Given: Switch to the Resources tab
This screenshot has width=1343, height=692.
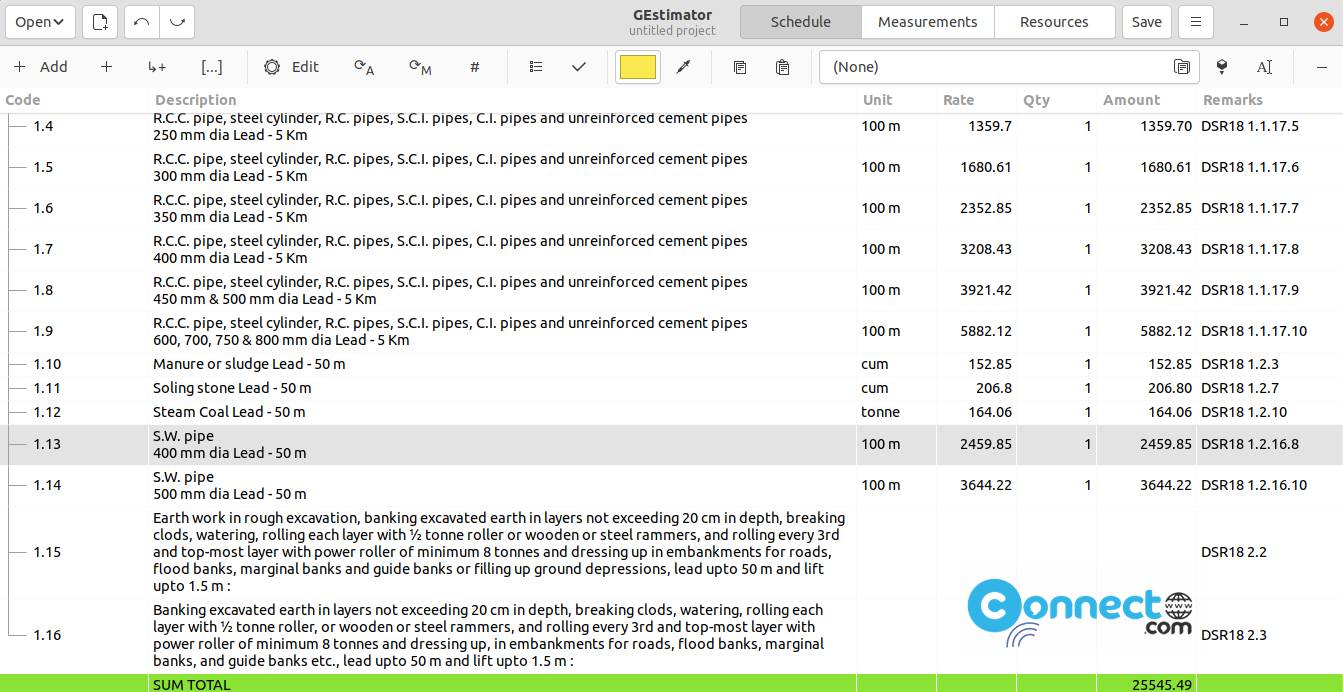Looking at the screenshot, I should 1054,22.
